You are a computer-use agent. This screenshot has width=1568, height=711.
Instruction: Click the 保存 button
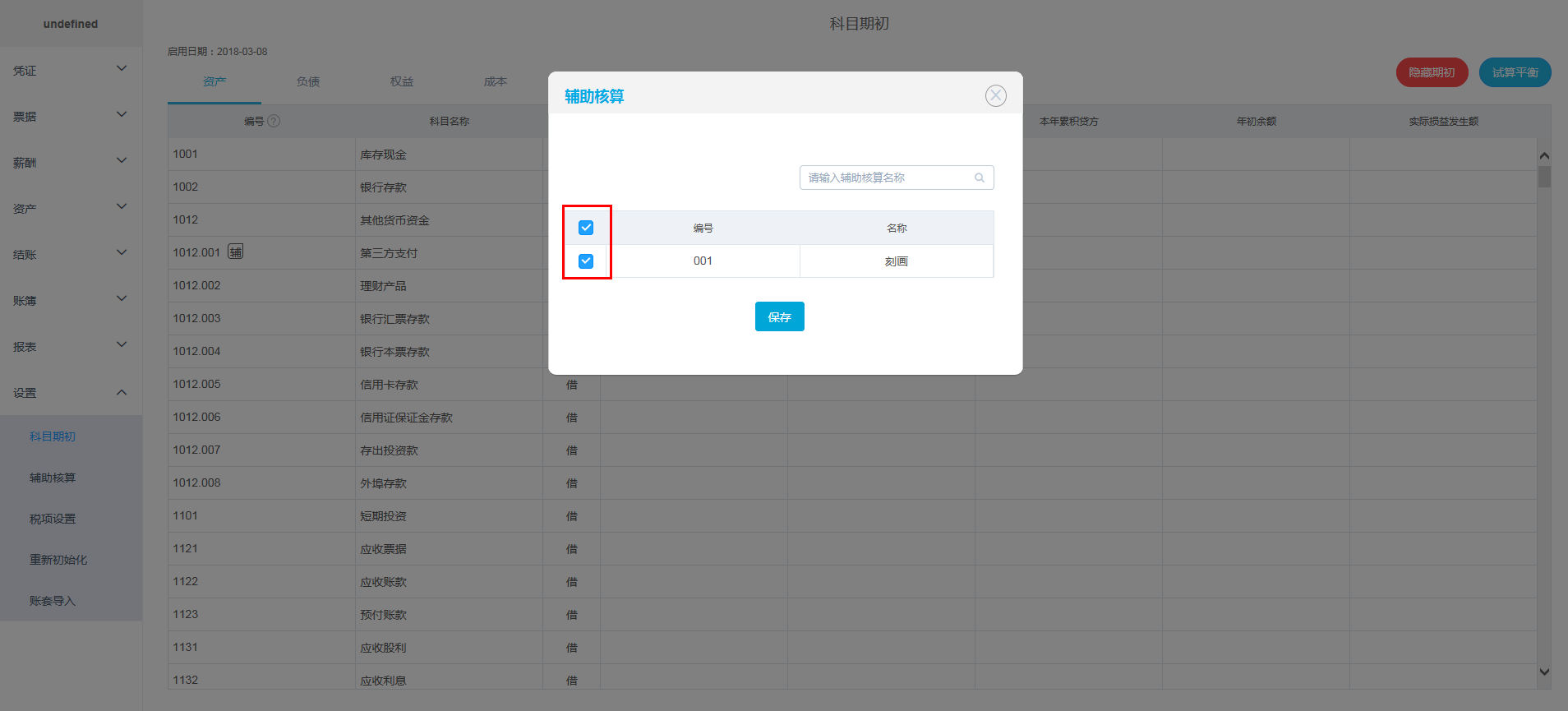(x=779, y=316)
